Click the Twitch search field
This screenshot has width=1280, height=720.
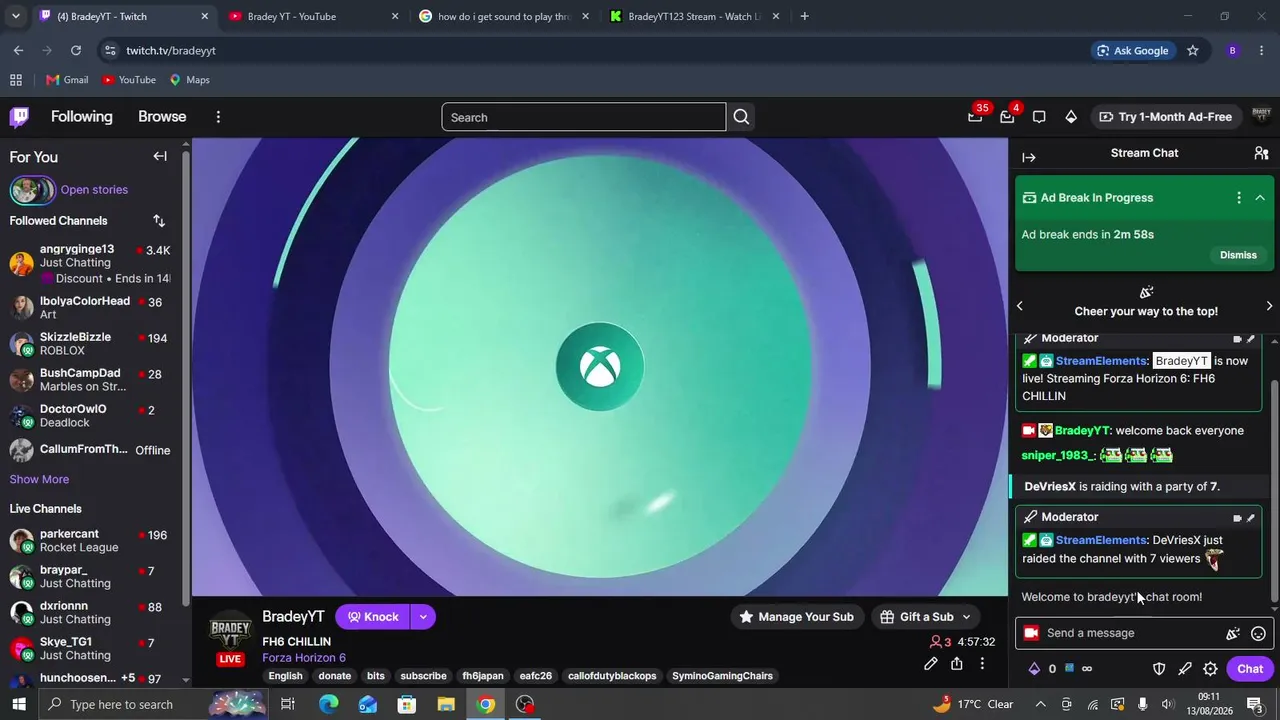584,117
